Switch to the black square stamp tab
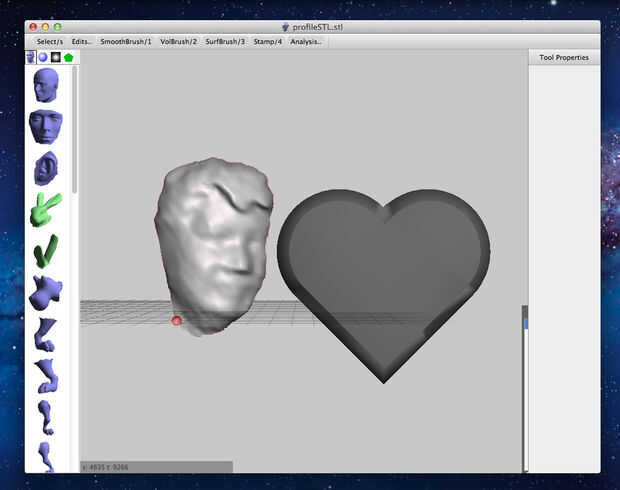Viewport: 620px width, 490px height. (56, 57)
